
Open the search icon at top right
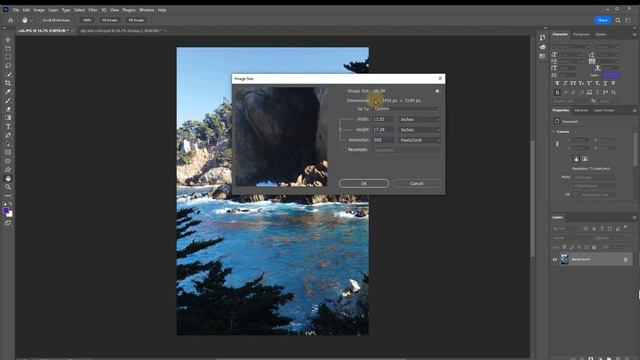618,20
